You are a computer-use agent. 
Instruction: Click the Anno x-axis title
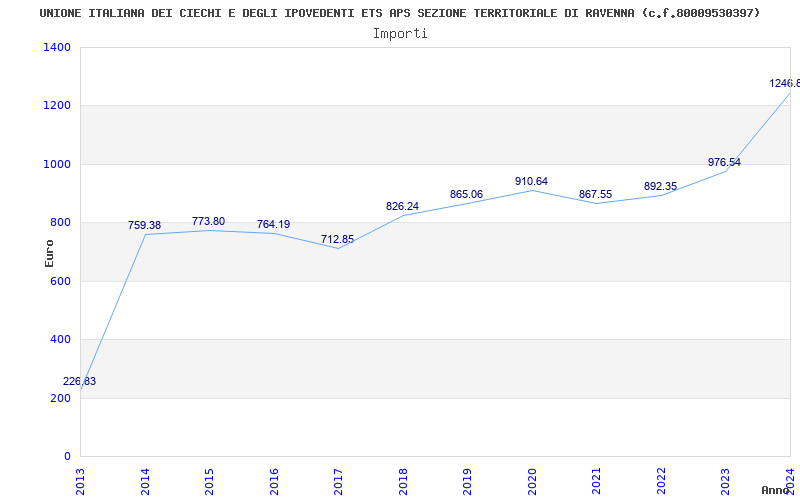point(775,490)
